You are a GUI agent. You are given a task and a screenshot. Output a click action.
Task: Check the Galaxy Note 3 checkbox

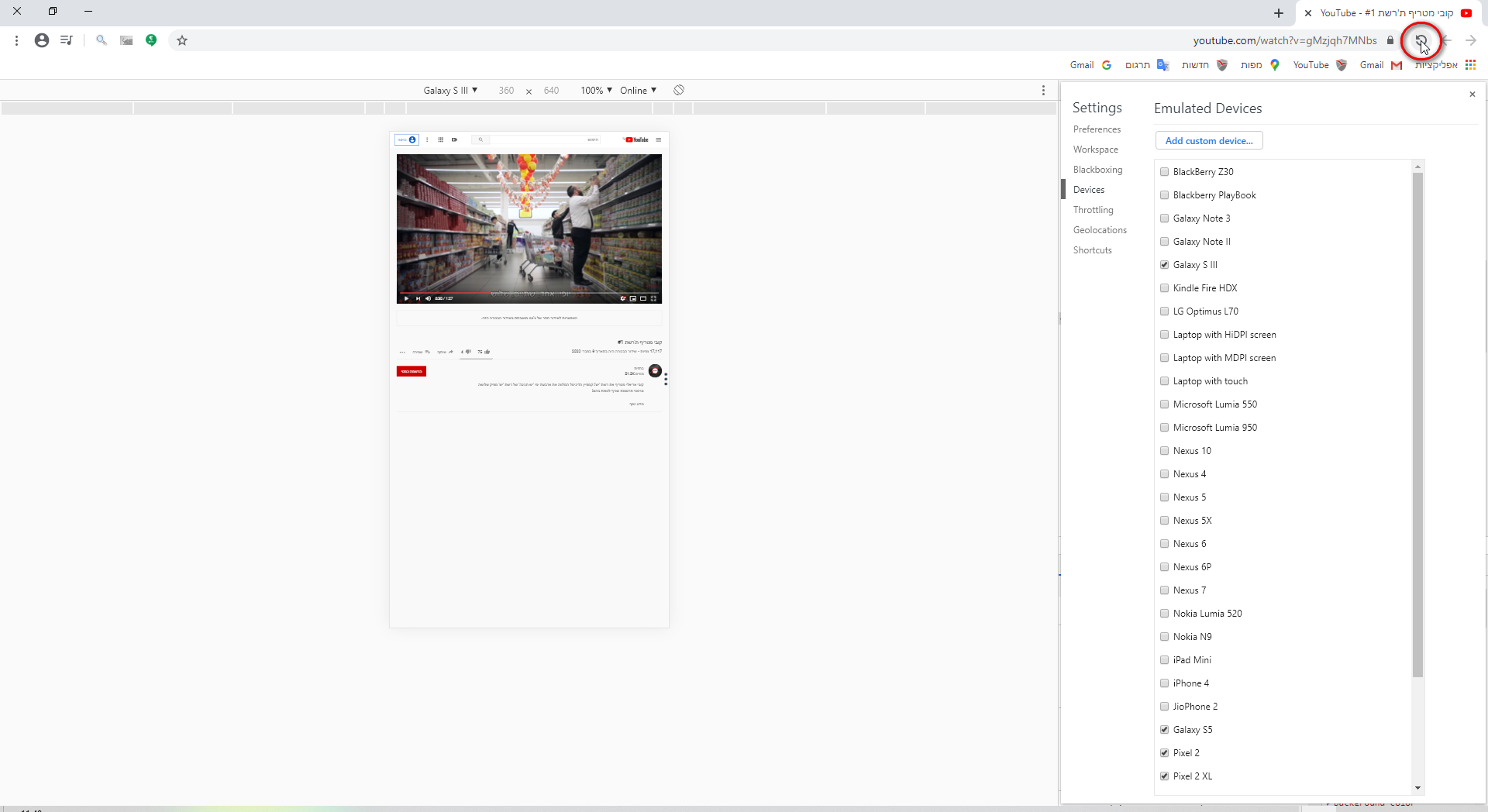(1164, 218)
